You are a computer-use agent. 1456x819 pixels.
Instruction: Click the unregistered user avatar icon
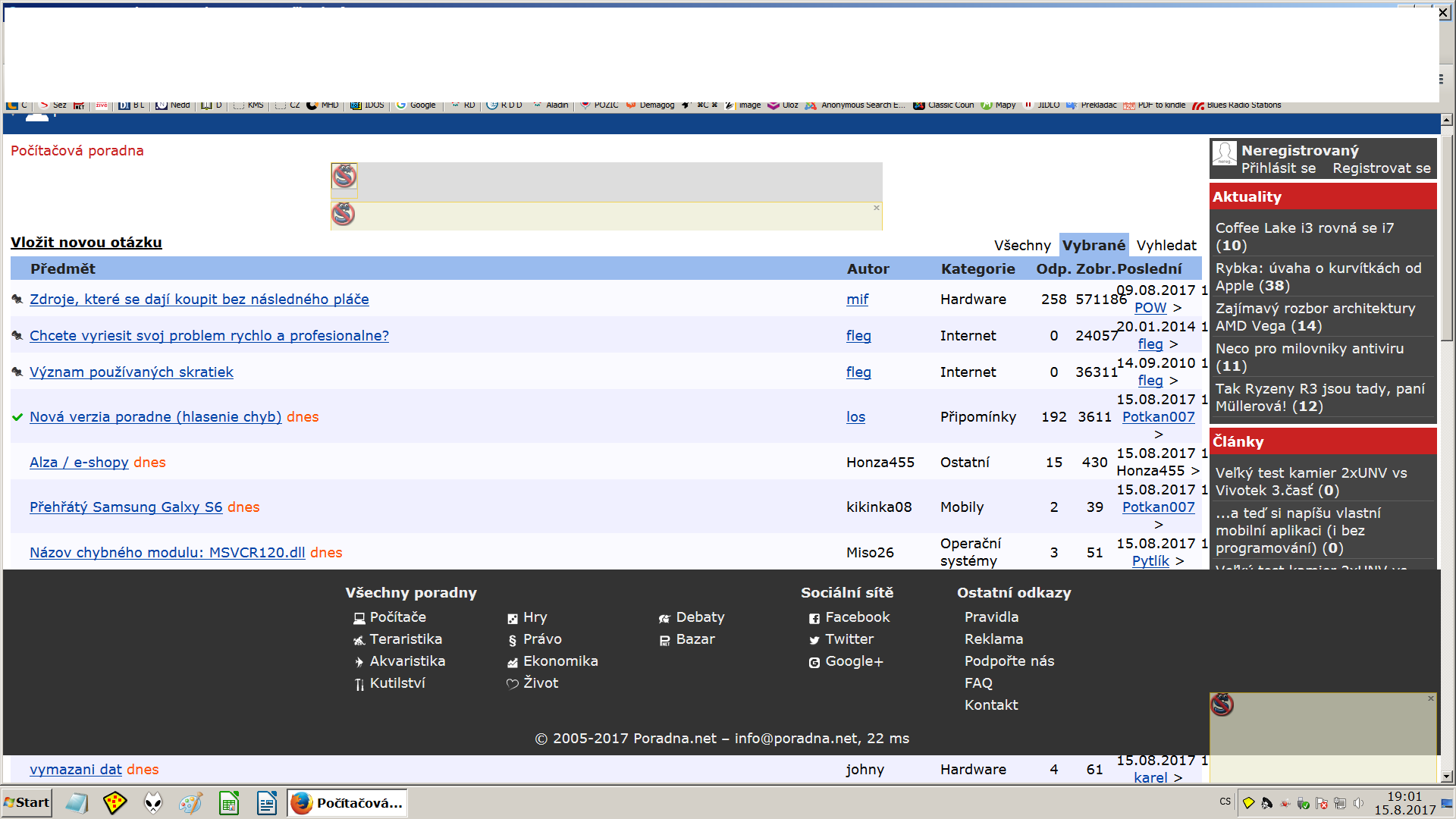click(1224, 154)
